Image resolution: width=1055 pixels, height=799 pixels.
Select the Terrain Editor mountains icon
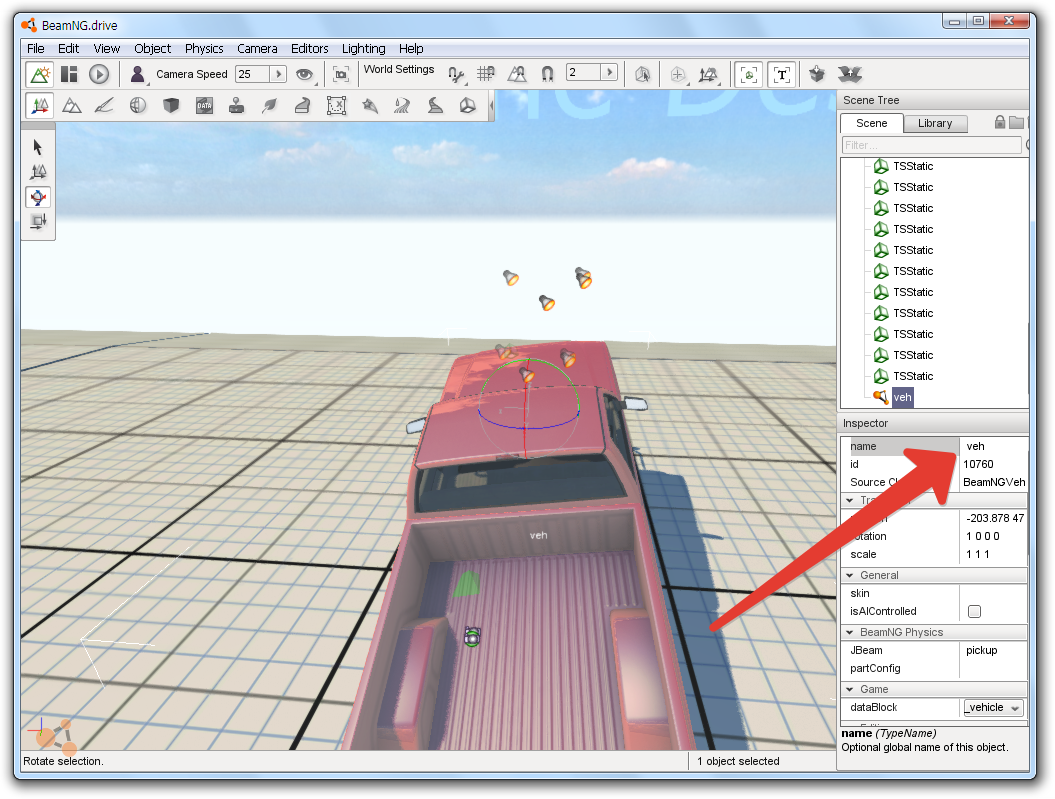click(x=72, y=106)
